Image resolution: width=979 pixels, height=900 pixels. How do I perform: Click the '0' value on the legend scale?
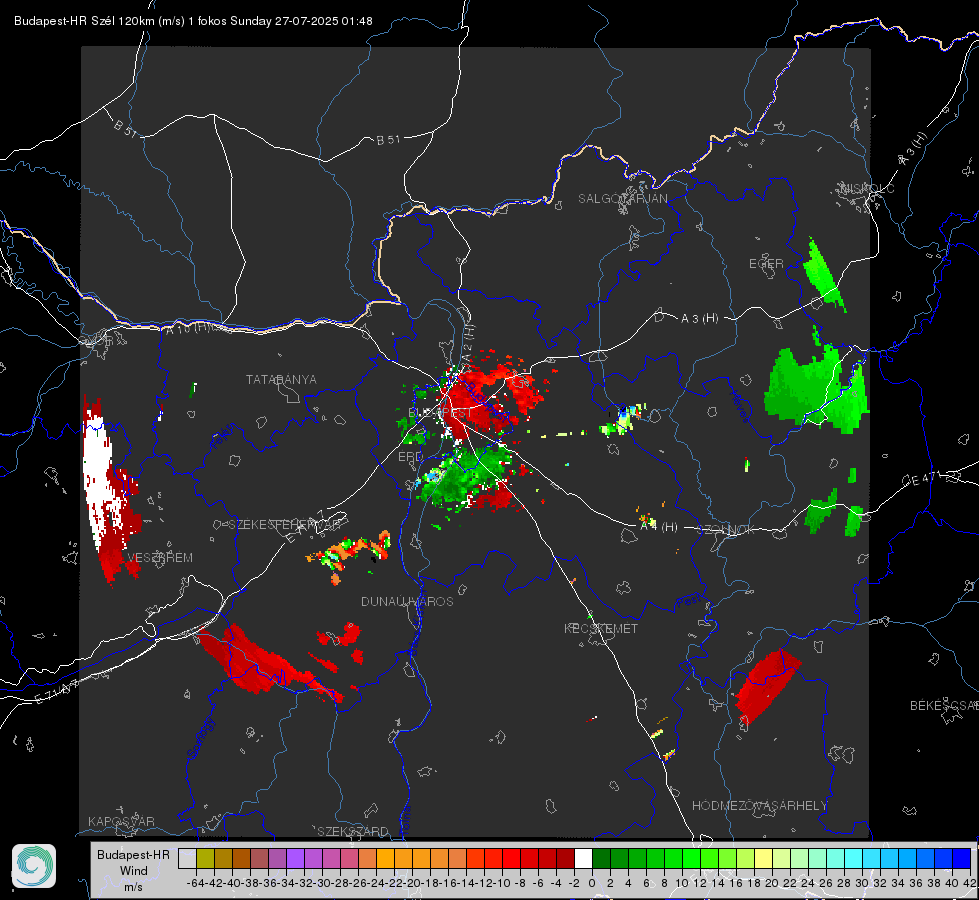pyautogui.click(x=592, y=883)
